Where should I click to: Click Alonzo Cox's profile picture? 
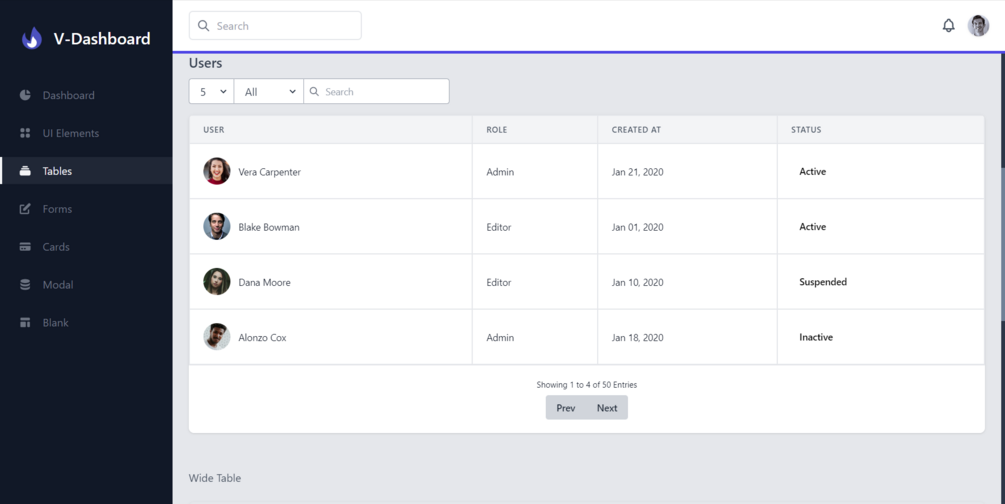click(217, 337)
